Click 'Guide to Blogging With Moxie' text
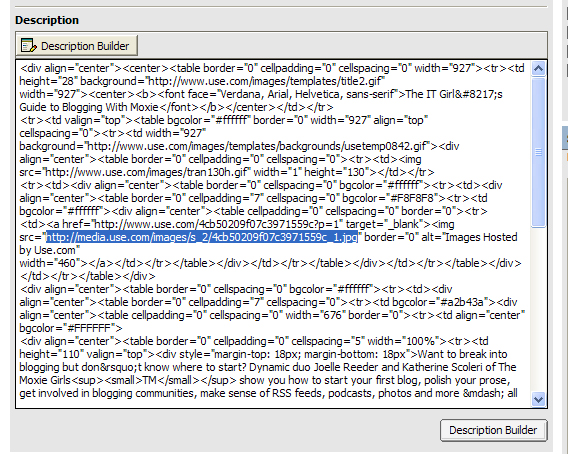This screenshot has width=568, height=454. (x=89, y=107)
